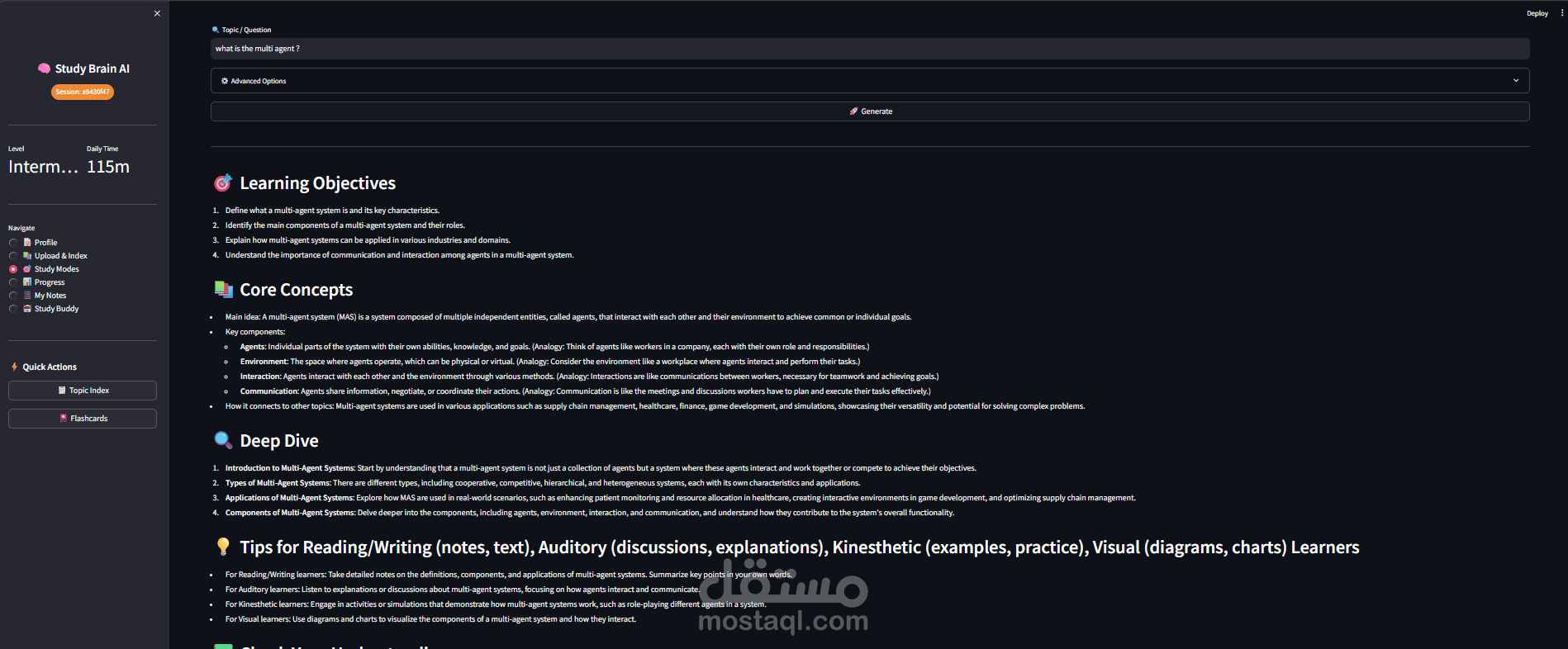Click the Progress chart icon

(27, 282)
